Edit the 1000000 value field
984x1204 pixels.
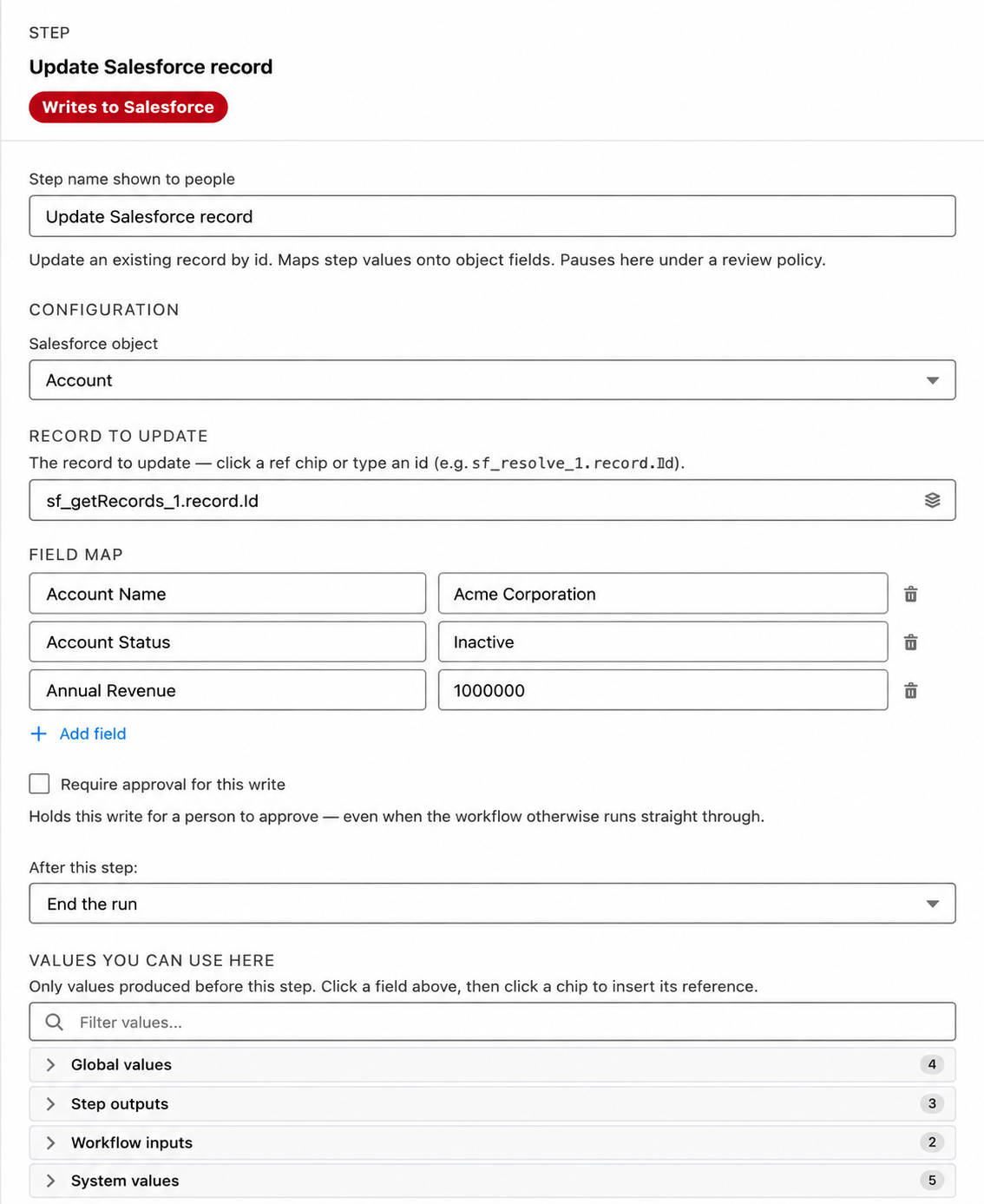663,690
